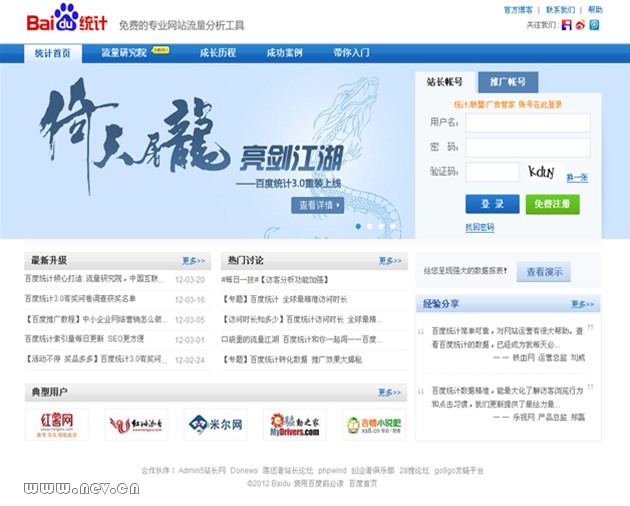630x506 pixels.
Task: Click 更多 in 热门讨论 section
Action: tap(390, 261)
